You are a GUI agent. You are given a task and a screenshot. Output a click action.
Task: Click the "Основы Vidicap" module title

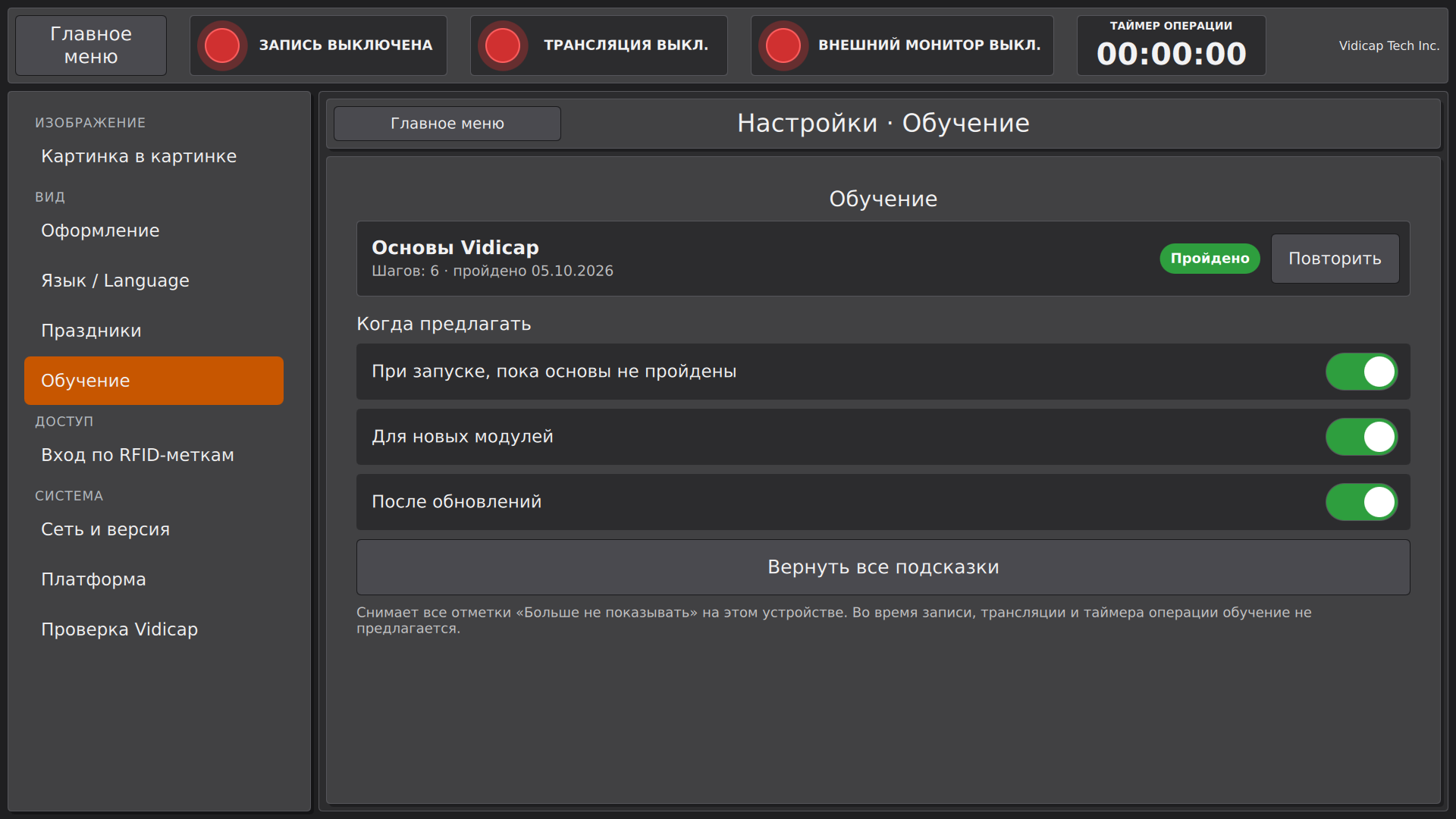coord(455,248)
